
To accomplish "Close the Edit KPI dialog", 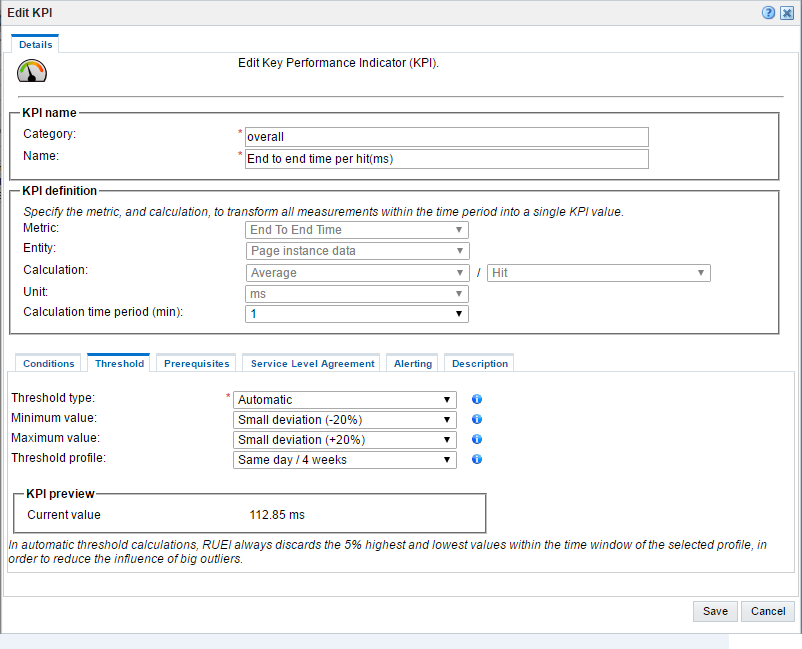I will (x=787, y=13).
